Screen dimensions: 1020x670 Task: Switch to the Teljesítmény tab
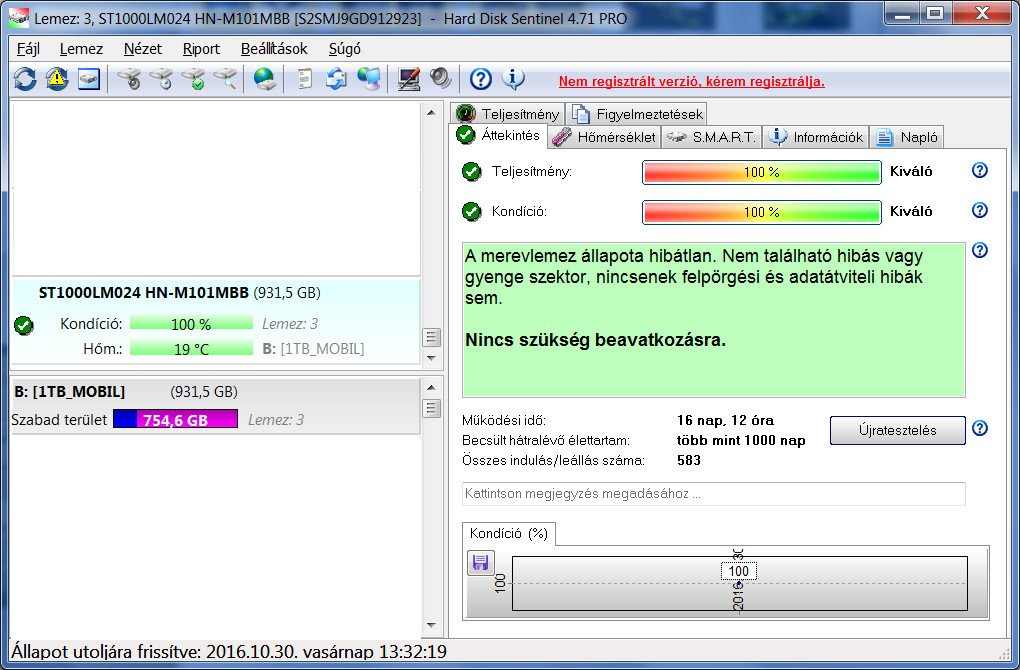pos(508,114)
